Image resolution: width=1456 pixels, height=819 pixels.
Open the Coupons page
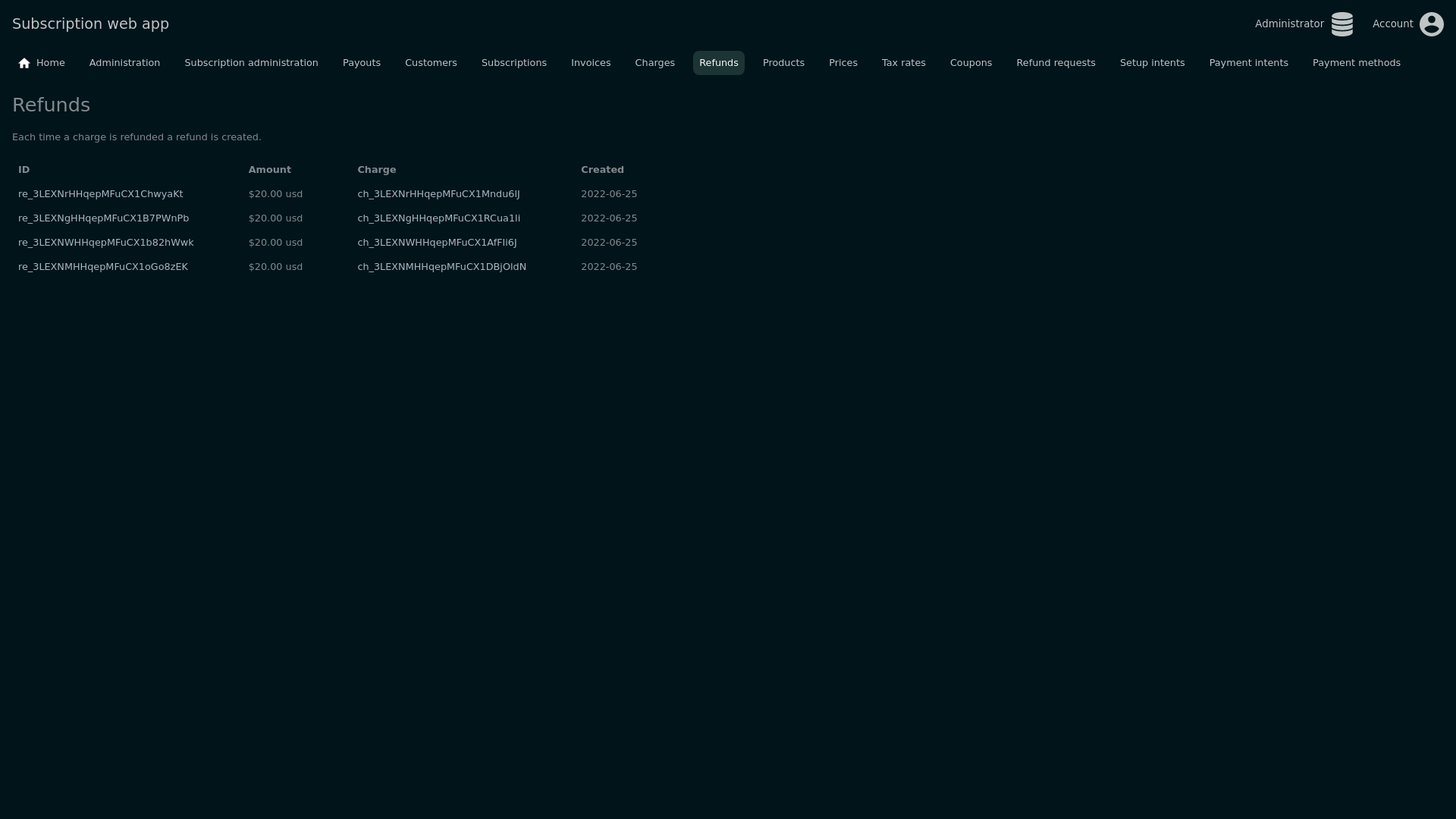click(x=970, y=63)
